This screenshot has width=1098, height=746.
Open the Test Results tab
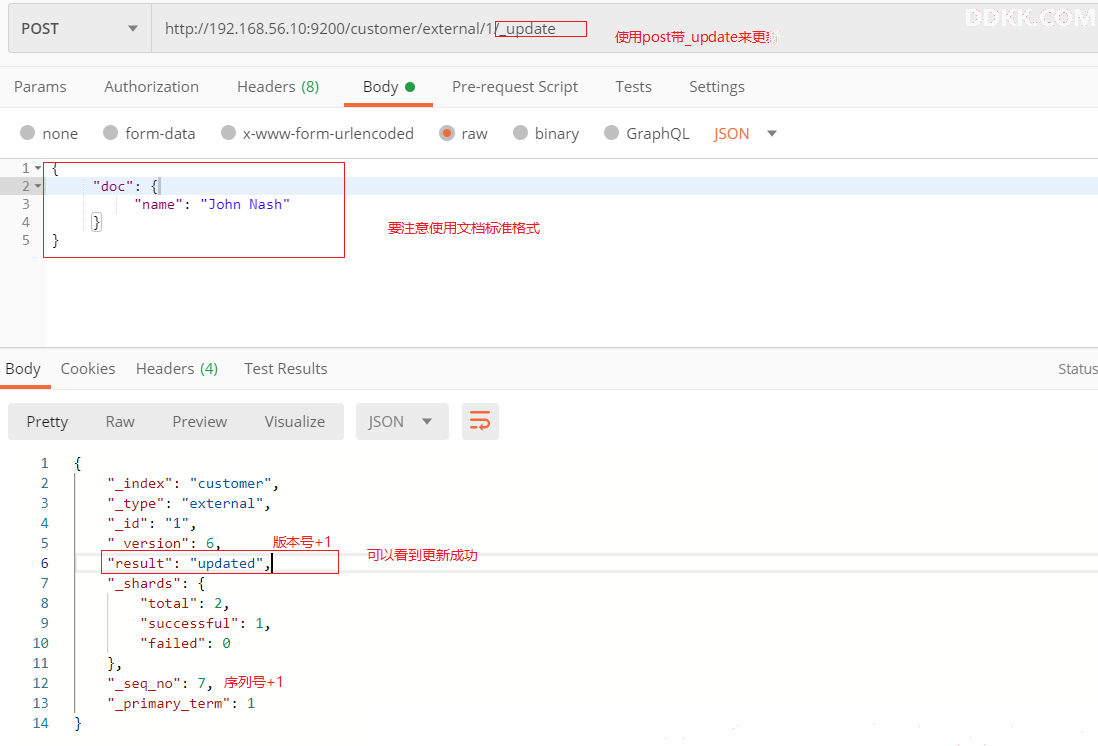(286, 369)
